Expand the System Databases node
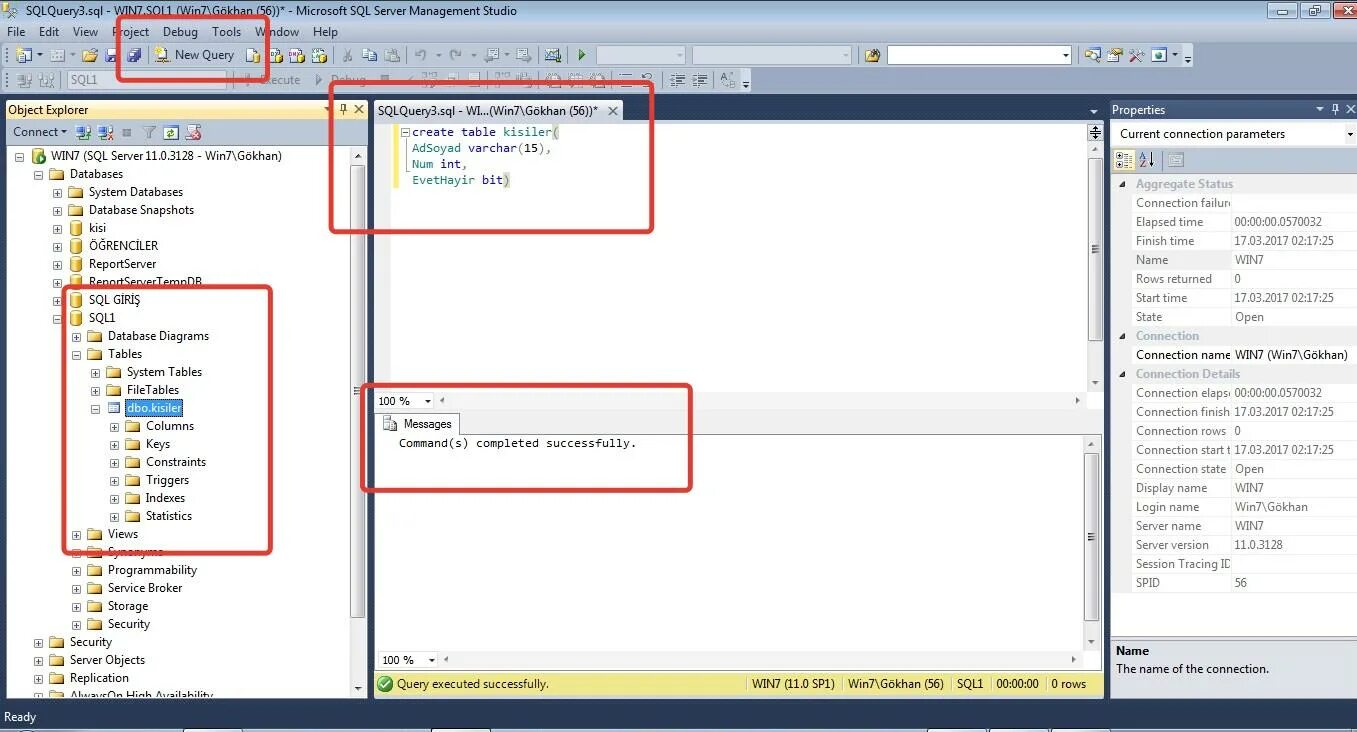The image size is (1357, 732). click(x=58, y=192)
